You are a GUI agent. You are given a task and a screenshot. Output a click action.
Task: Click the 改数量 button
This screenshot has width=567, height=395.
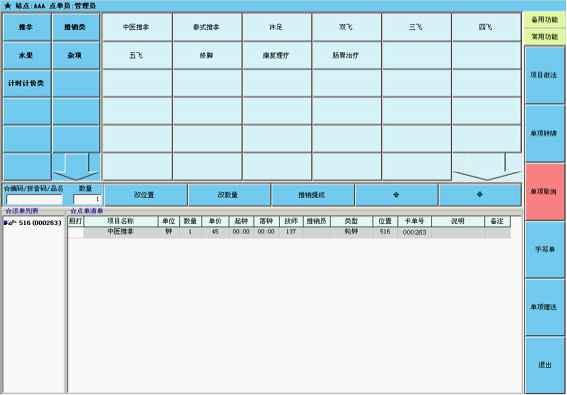(229, 195)
